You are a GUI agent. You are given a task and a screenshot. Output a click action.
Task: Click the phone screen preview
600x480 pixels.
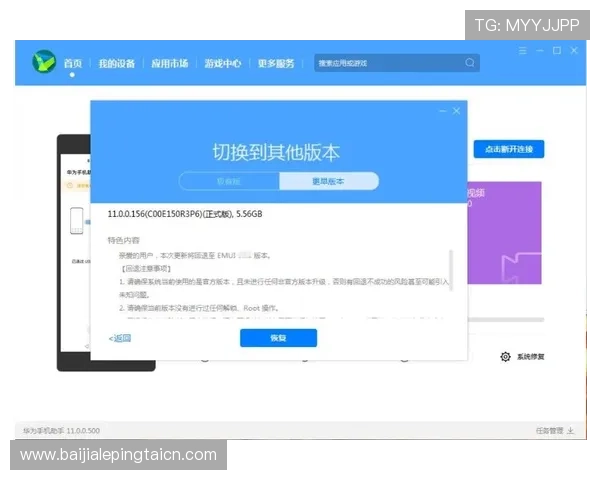[x=76, y=253]
